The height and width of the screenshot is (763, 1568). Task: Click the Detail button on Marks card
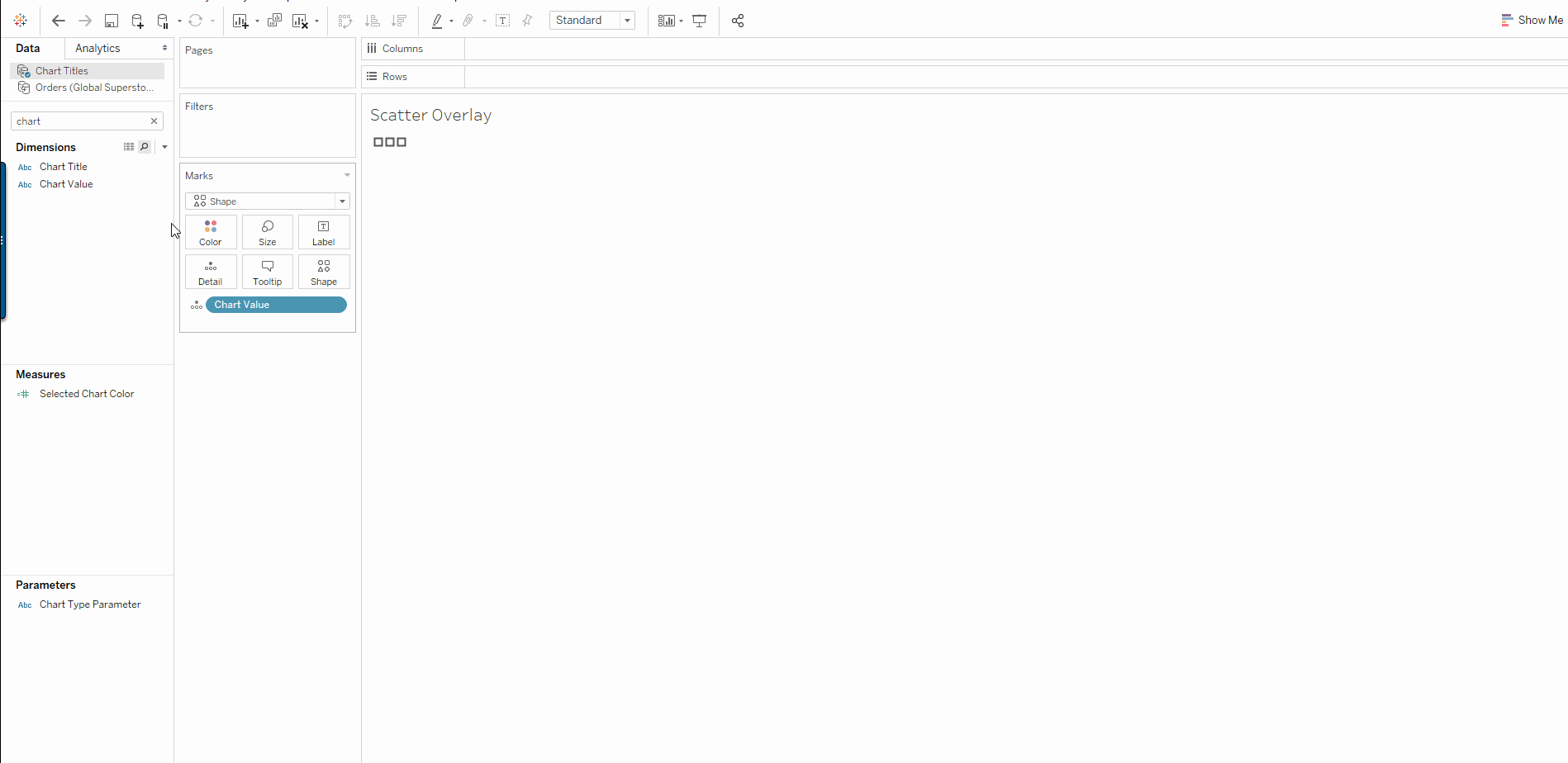click(211, 272)
